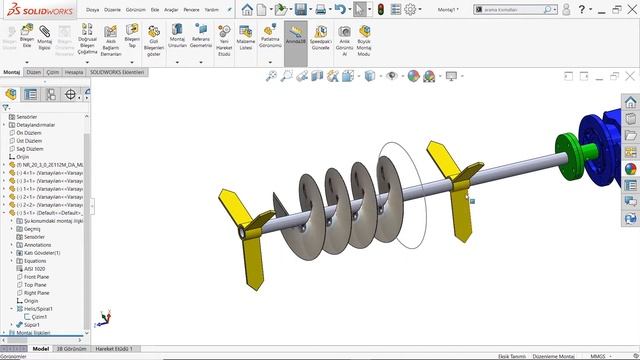640x360 pixels.
Task: Click the Edit Appearance color sphere
Action: tap(413, 76)
